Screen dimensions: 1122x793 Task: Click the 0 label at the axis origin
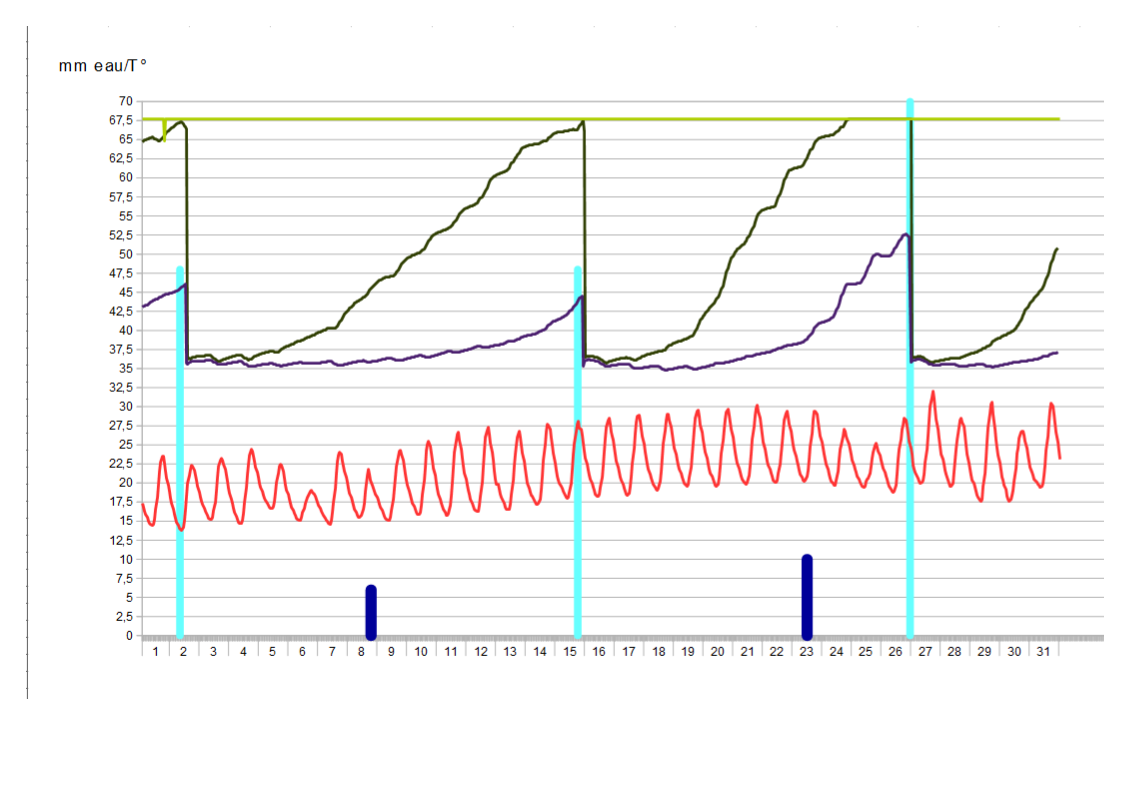[129, 634]
